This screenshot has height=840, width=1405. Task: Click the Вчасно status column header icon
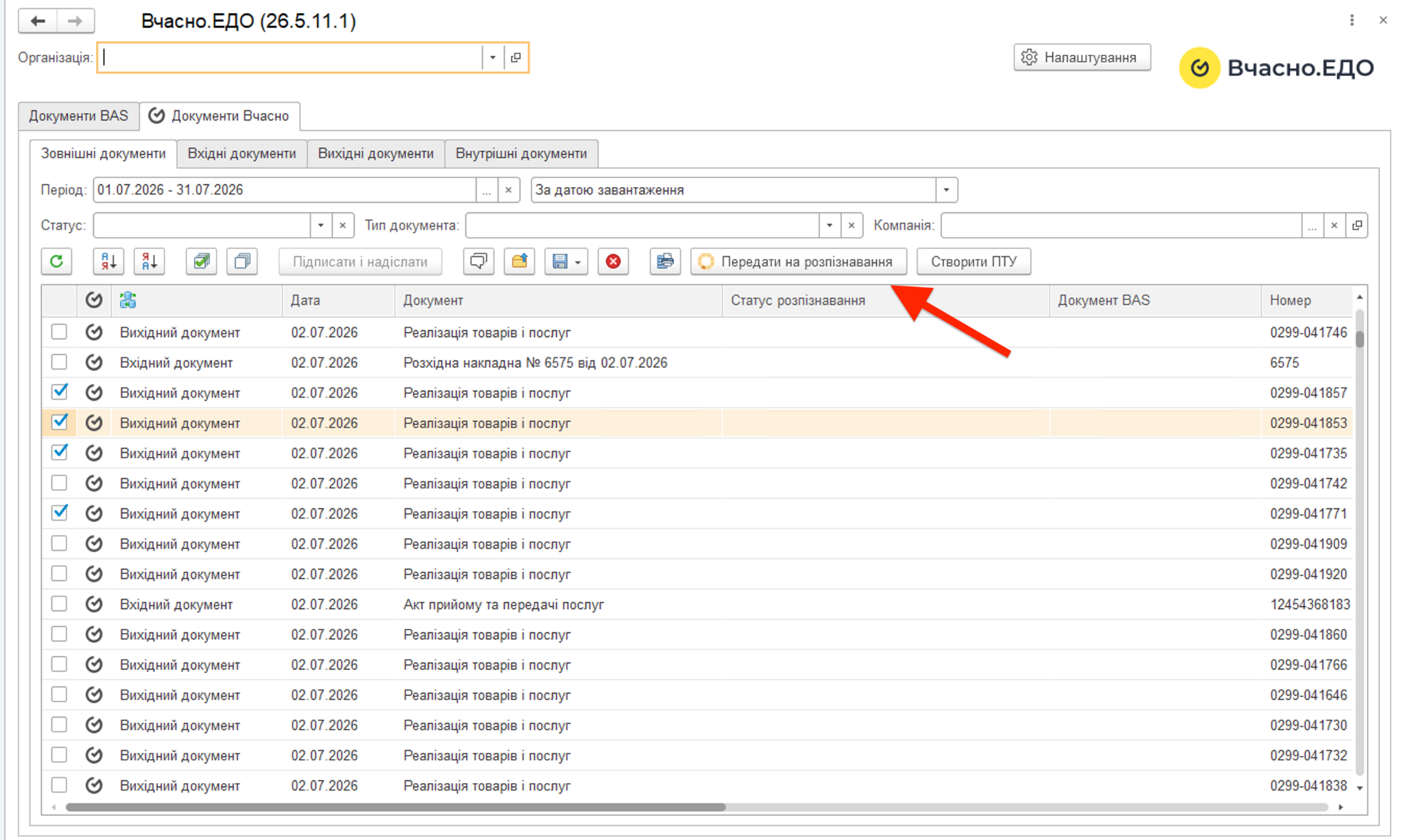[94, 300]
